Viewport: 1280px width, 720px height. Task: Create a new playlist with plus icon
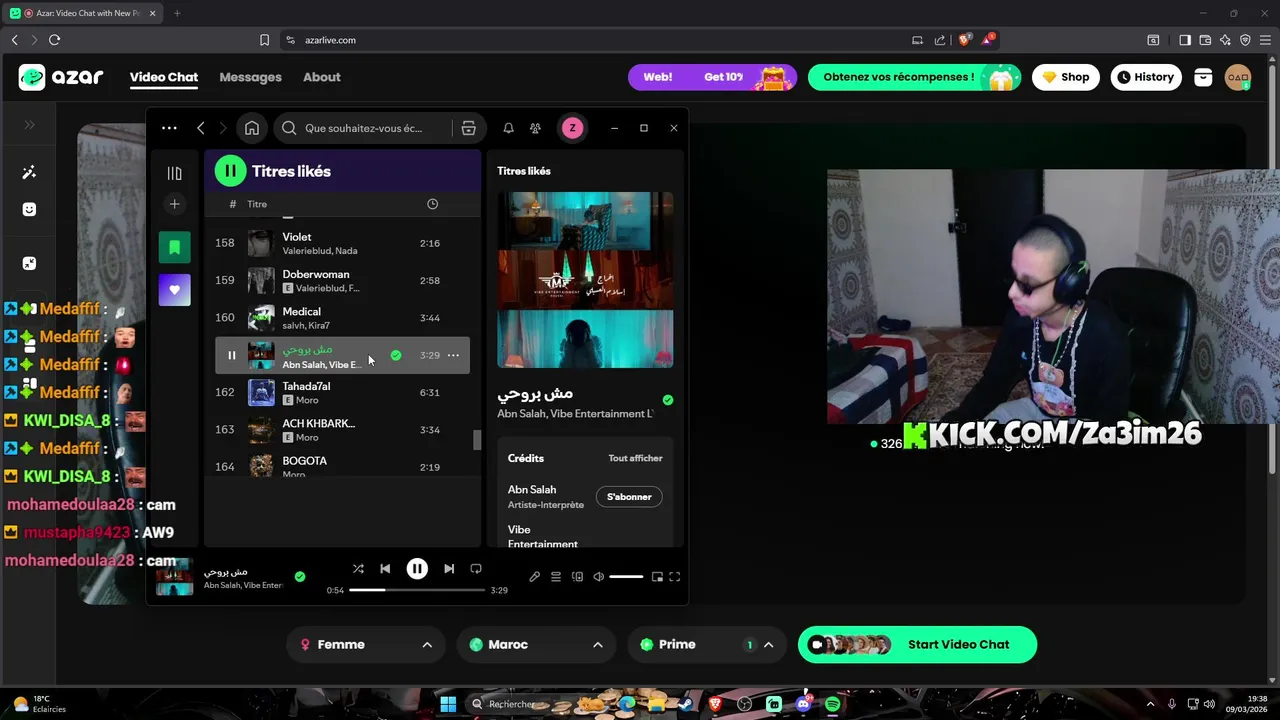[174, 204]
